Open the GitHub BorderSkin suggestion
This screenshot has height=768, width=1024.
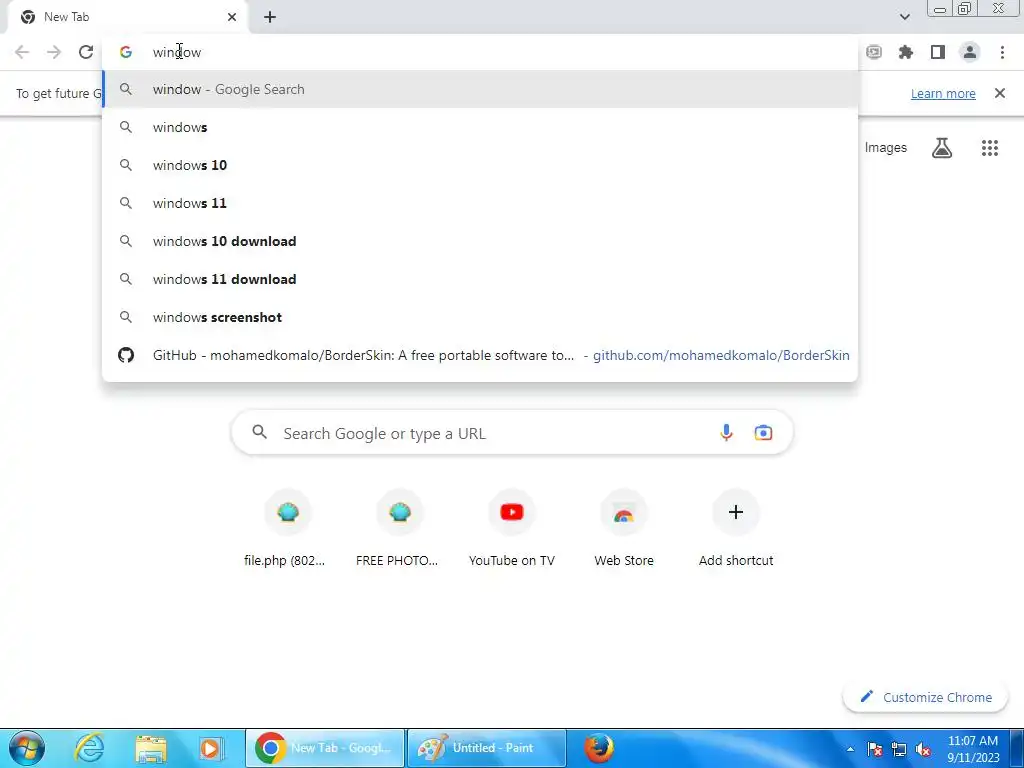pos(480,355)
